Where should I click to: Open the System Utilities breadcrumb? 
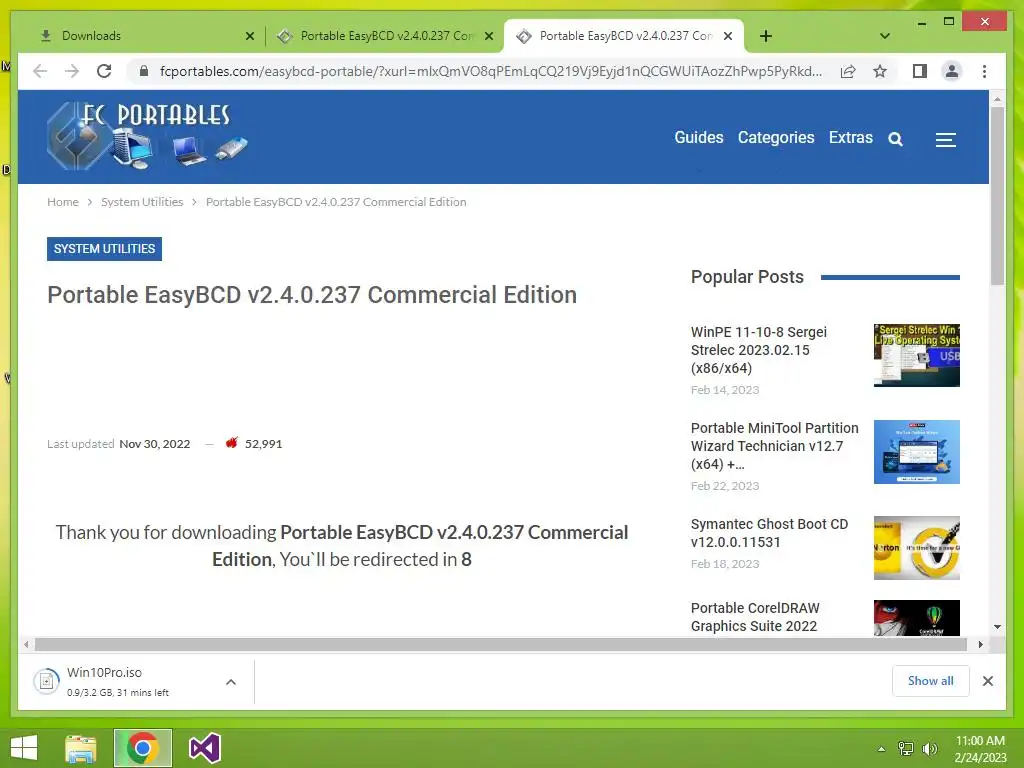(x=142, y=202)
